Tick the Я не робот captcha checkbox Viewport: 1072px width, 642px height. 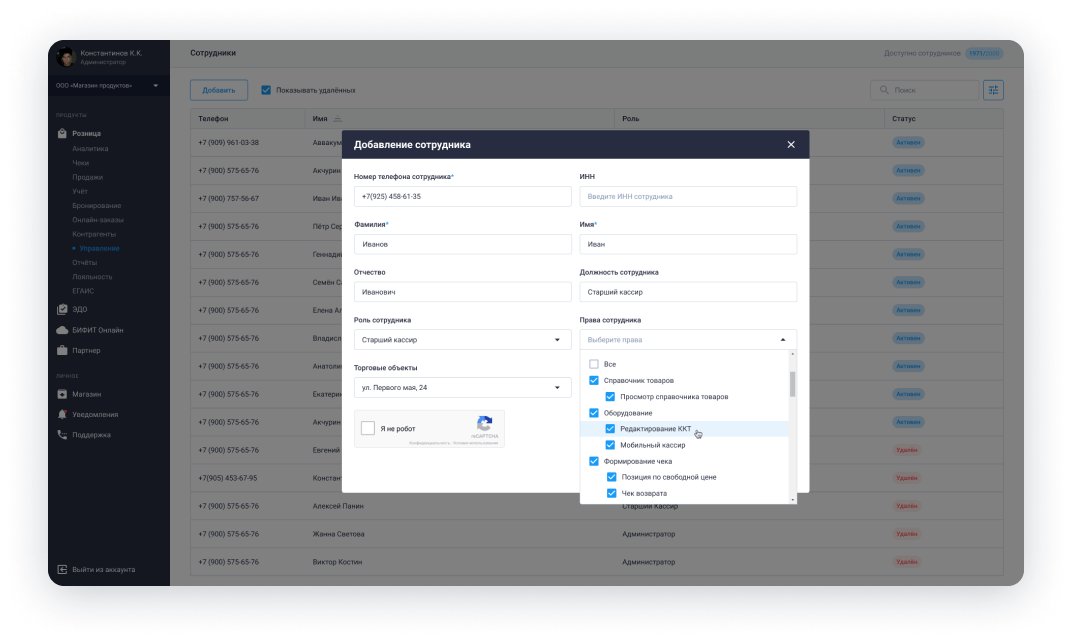pyautogui.click(x=368, y=429)
